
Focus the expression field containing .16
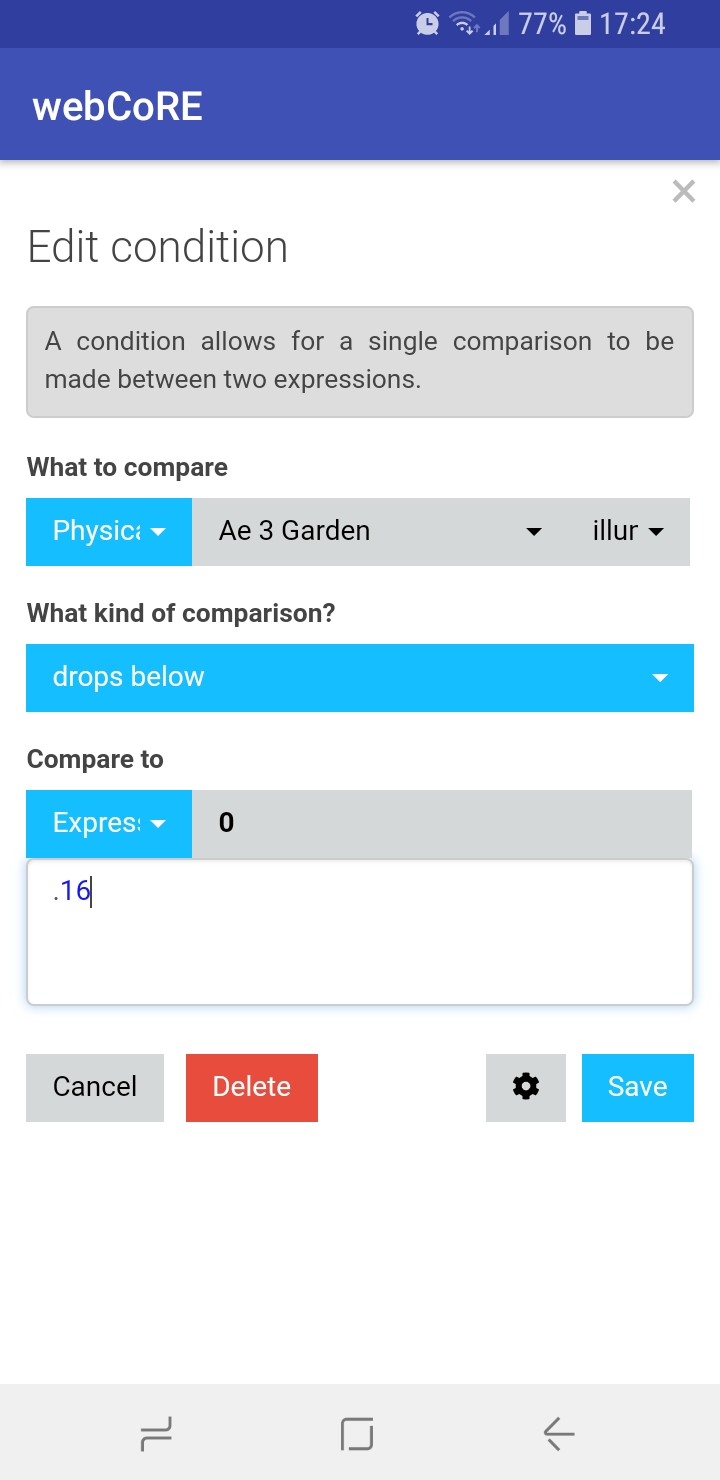(x=360, y=932)
